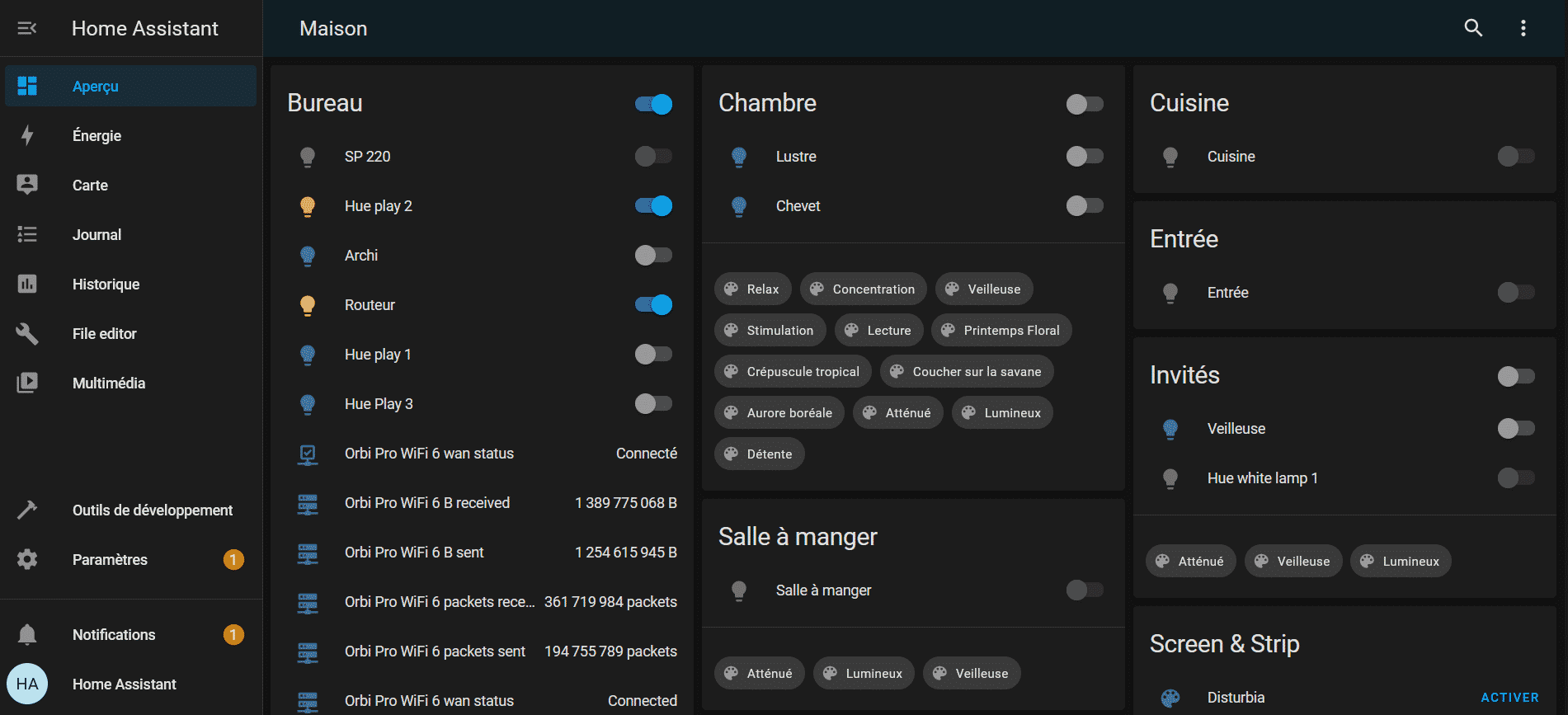Screen dimensions: 1568x715
Task: Open the search icon in header
Action: pos(1473,28)
